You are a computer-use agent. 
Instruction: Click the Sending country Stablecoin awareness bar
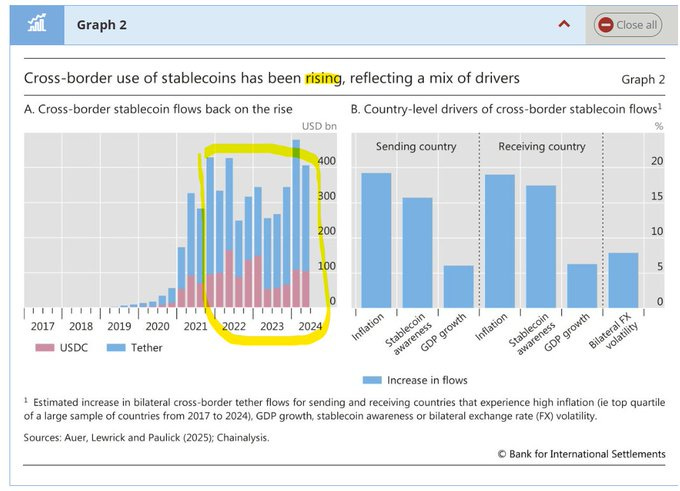coord(417,252)
